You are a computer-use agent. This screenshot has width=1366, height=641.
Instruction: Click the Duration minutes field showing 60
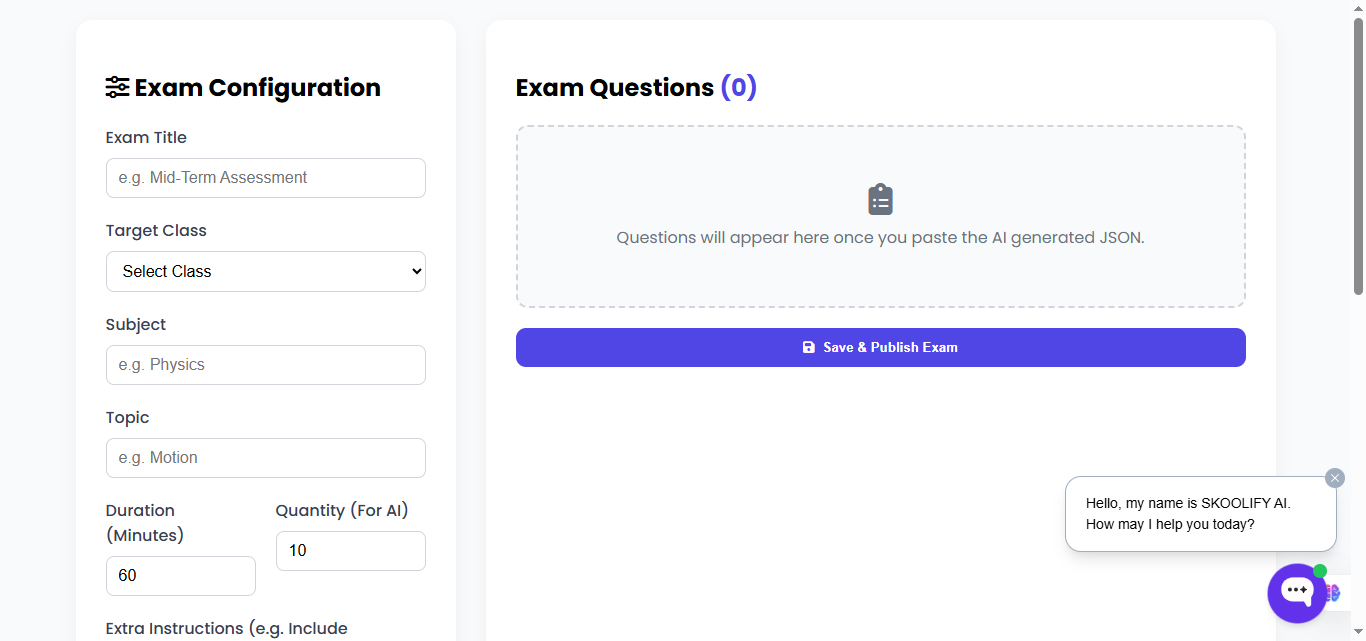[180, 576]
